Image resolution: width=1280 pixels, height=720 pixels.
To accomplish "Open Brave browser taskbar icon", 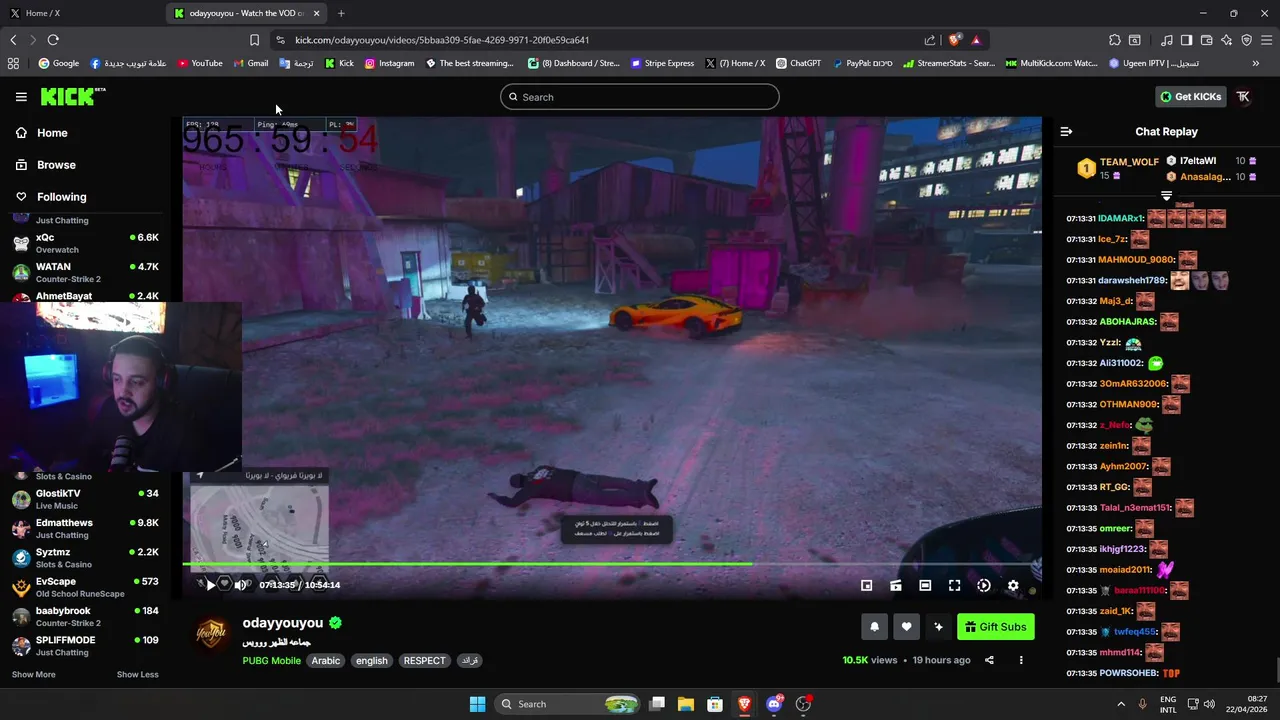I will click(744, 704).
